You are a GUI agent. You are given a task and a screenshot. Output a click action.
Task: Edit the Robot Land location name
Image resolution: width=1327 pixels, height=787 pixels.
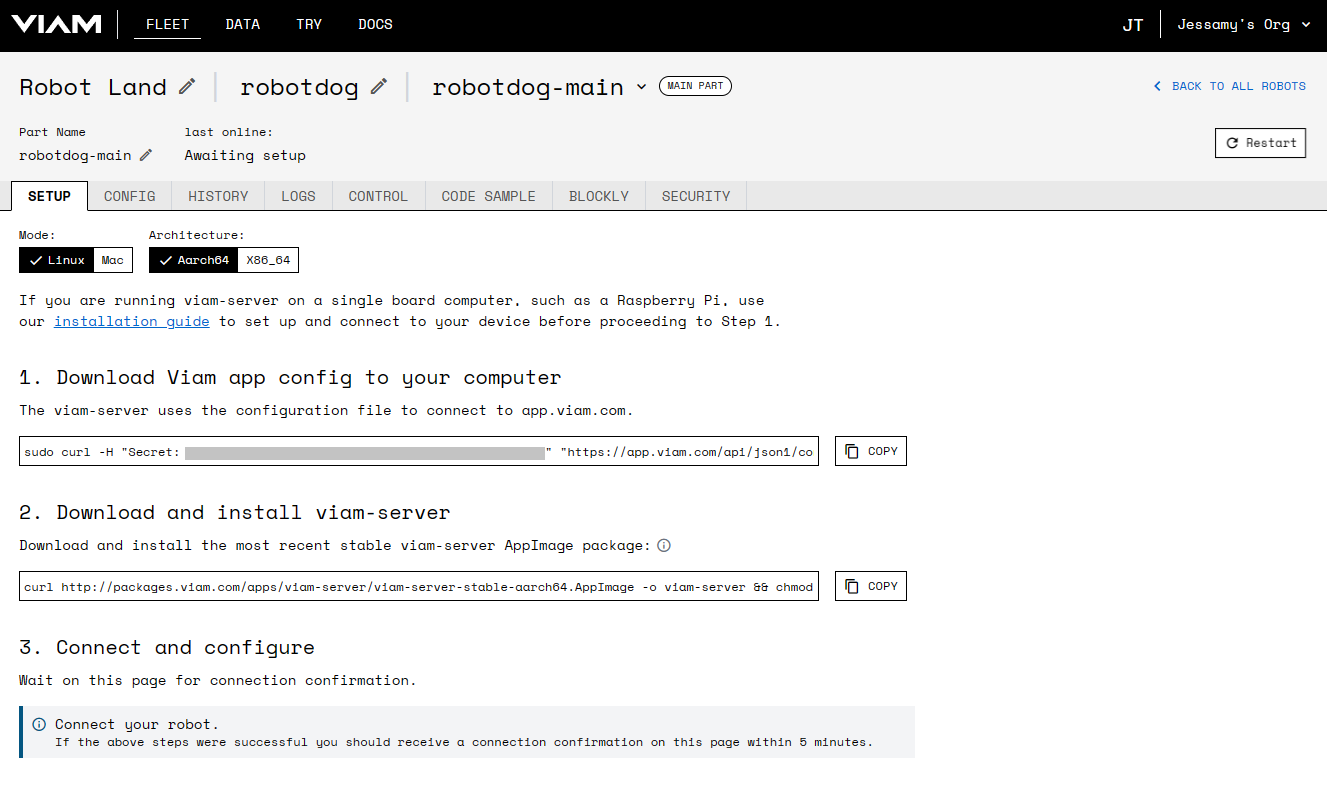click(187, 86)
